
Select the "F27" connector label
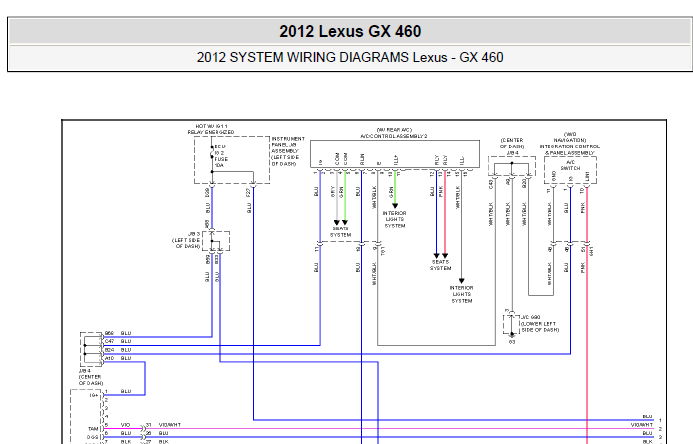(x=249, y=193)
